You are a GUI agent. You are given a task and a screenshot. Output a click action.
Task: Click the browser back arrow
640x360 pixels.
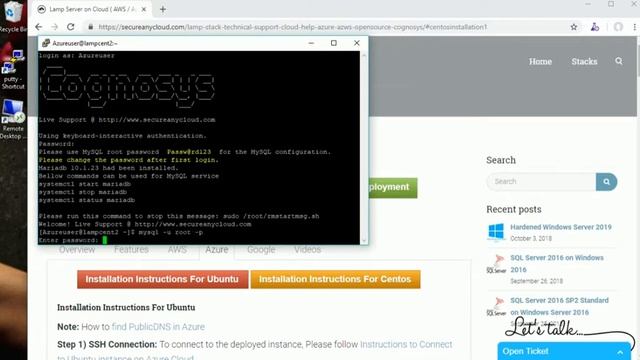coord(38,27)
